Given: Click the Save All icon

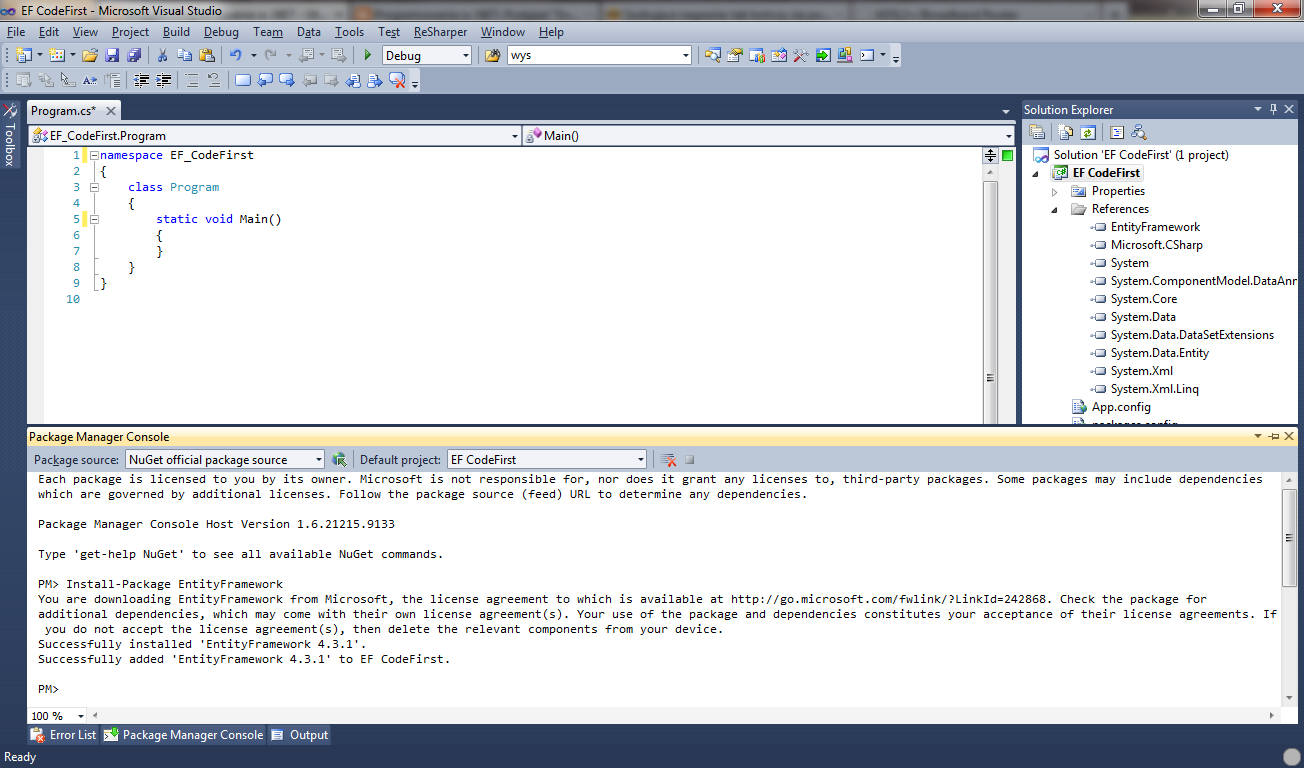Looking at the screenshot, I should point(134,55).
